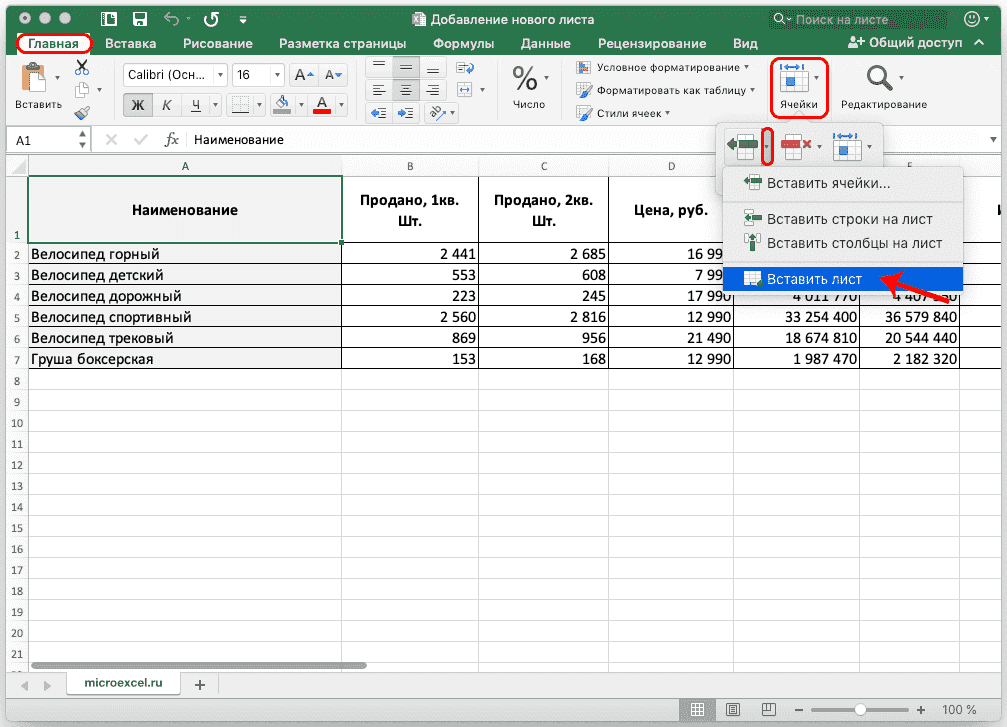The height and width of the screenshot is (727, 1007).
Task: Select center text alignment
Action: (405, 90)
